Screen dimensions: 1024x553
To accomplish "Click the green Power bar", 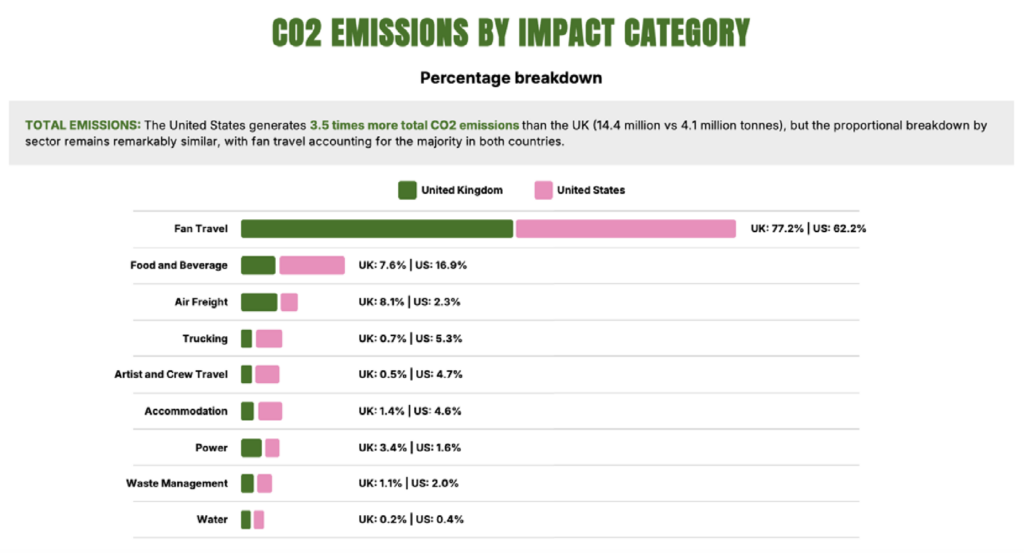I will pyautogui.click(x=251, y=448).
